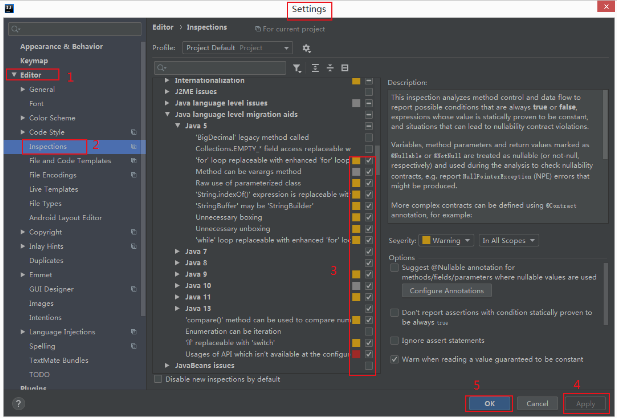Click the settings search input field

pyautogui.click(x=75, y=29)
